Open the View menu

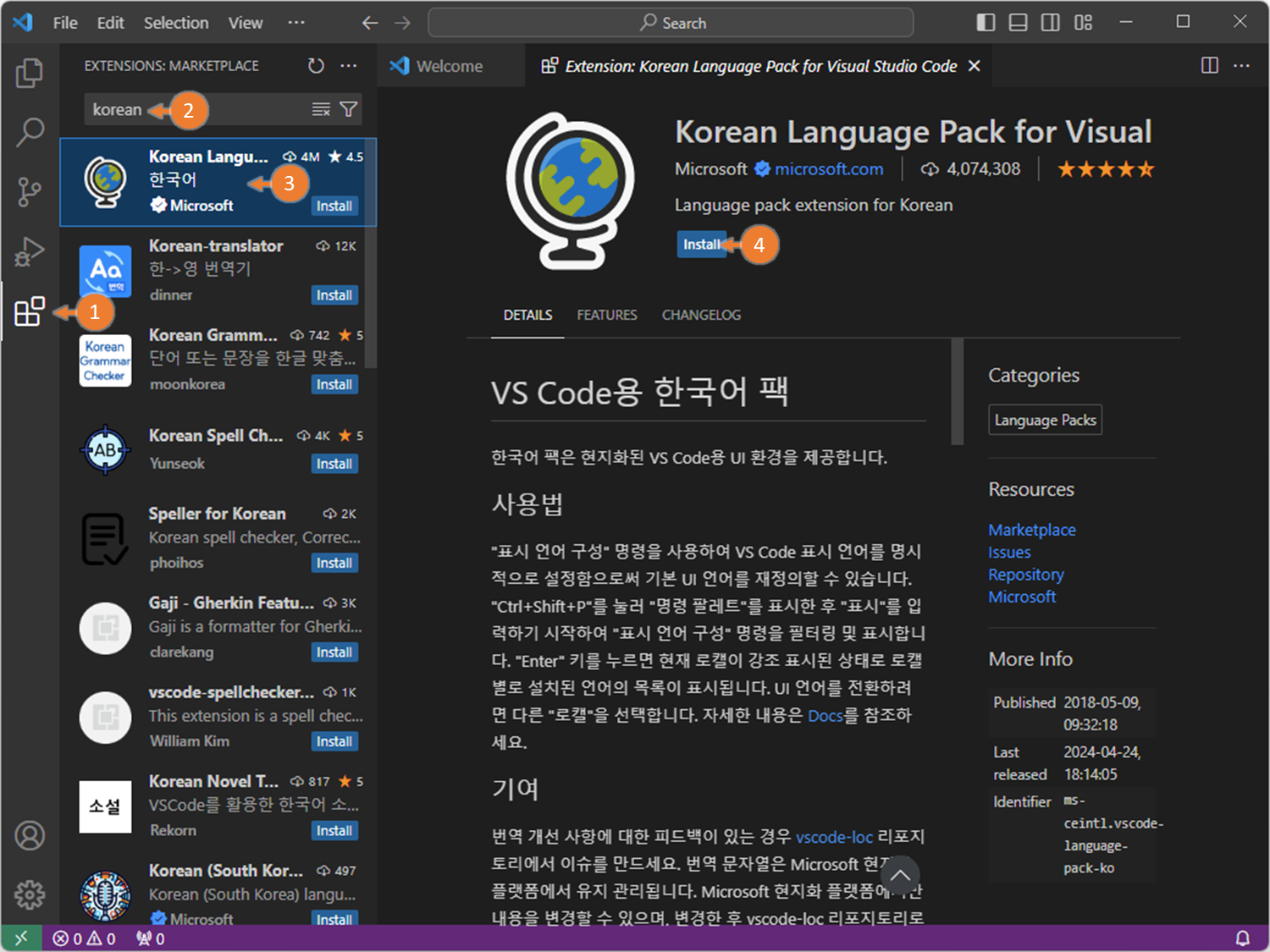click(246, 23)
